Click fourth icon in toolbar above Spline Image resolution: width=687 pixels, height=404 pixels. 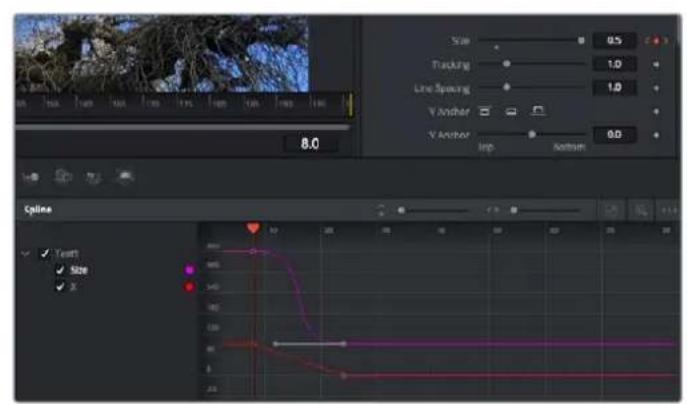pyautogui.click(x=125, y=176)
